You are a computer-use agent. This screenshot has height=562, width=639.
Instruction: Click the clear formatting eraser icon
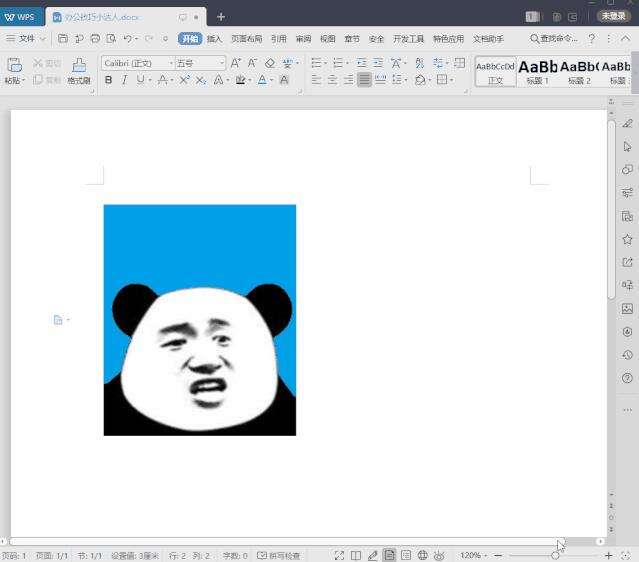pos(270,63)
